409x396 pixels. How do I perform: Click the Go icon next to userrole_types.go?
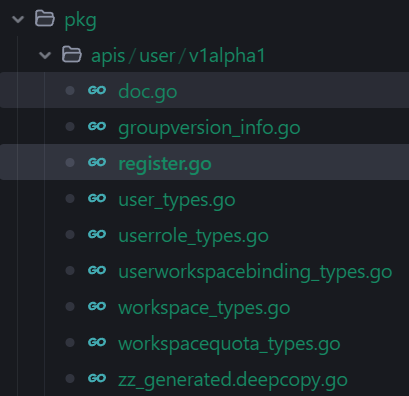pyautogui.click(x=97, y=234)
